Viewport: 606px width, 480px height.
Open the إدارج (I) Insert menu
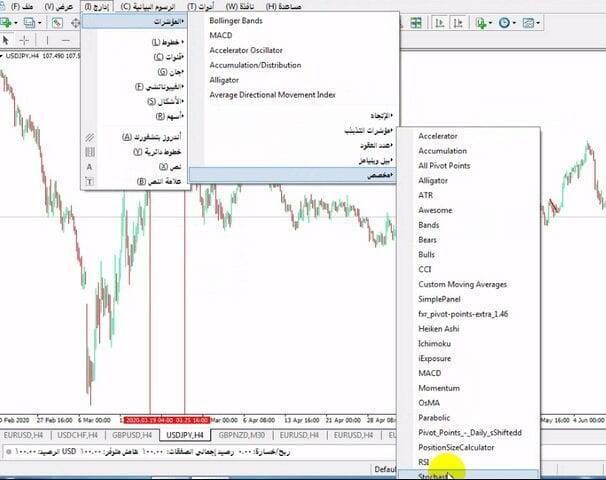click(97, 7)
